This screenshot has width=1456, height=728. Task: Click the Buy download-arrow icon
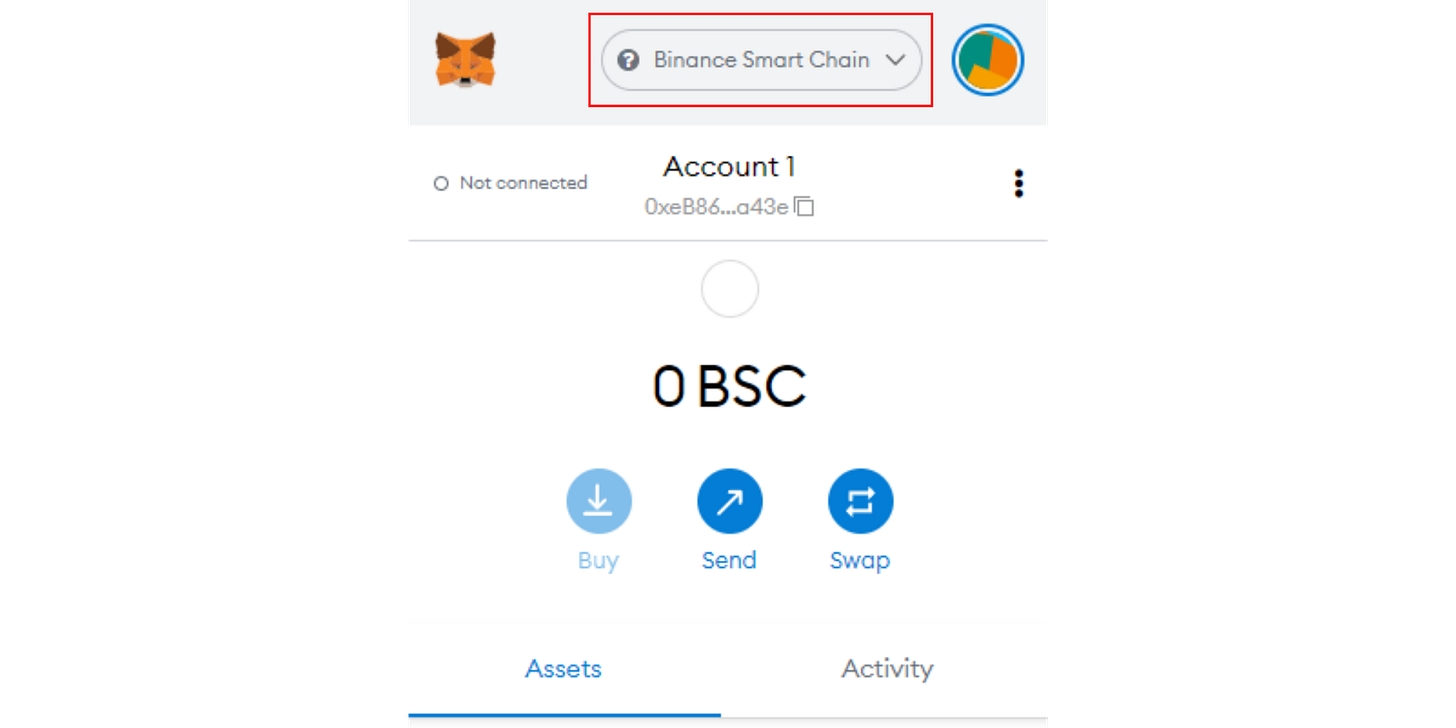coord(598,501)
